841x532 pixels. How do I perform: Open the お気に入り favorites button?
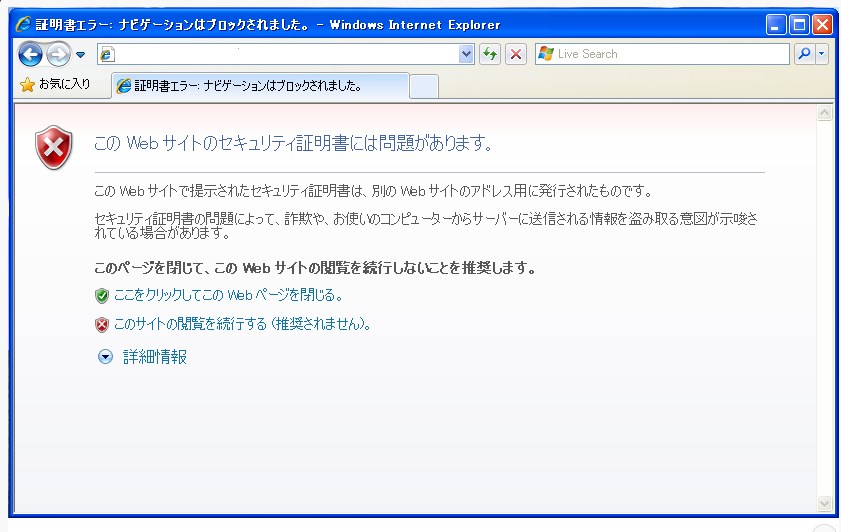(x=56, y=85)
